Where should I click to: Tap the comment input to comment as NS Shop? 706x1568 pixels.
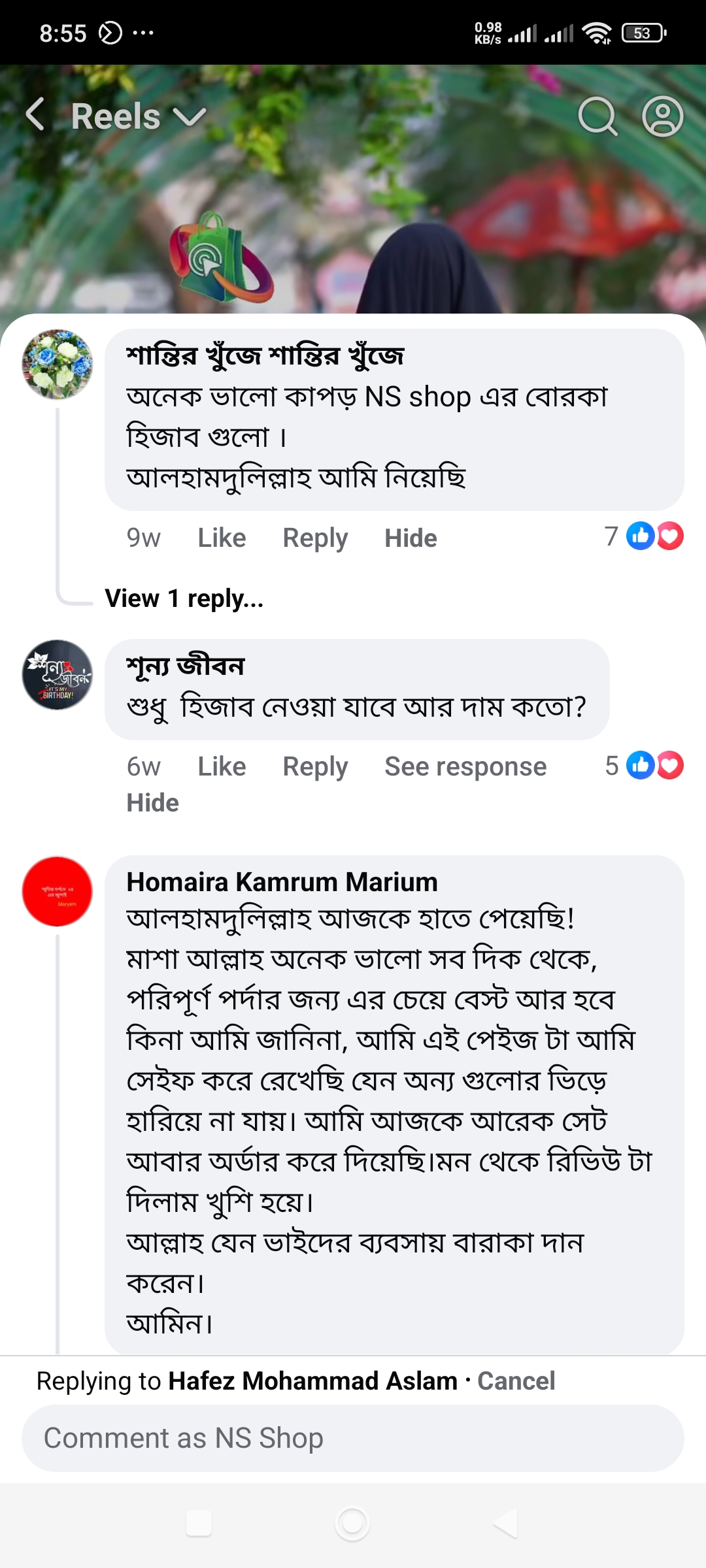click(353, 1438)
